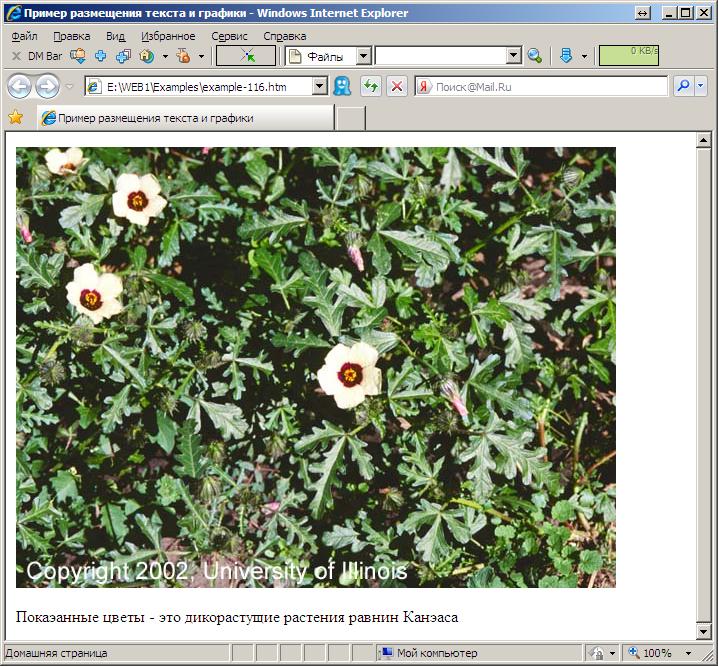The height and width of the screenshot is (666, 718).
Task: Open the DM Bar search field history dropdown
Action: (514, 56)
